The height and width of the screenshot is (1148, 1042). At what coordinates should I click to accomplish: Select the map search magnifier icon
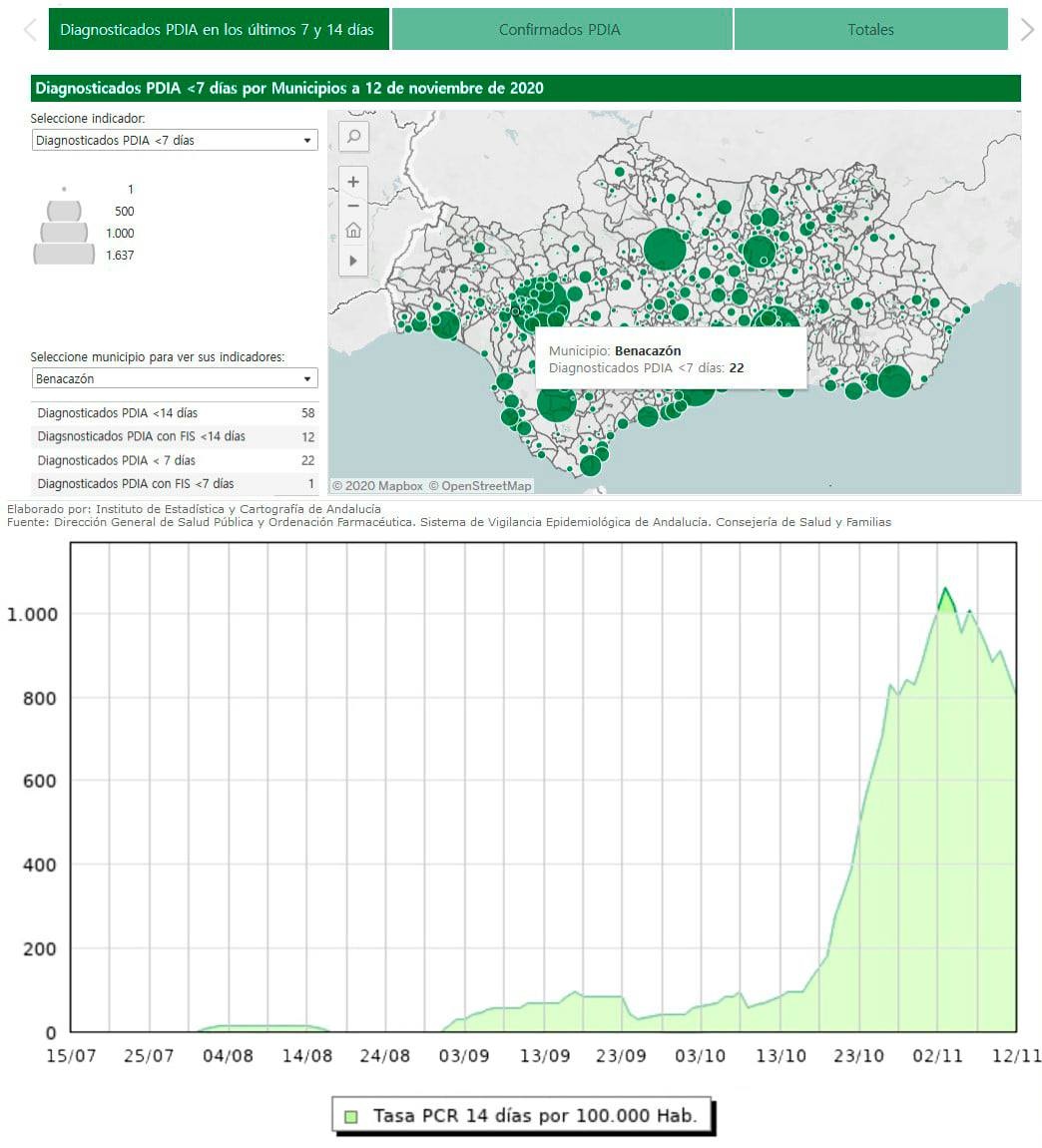pyautogui.click(x=353, y=138)
